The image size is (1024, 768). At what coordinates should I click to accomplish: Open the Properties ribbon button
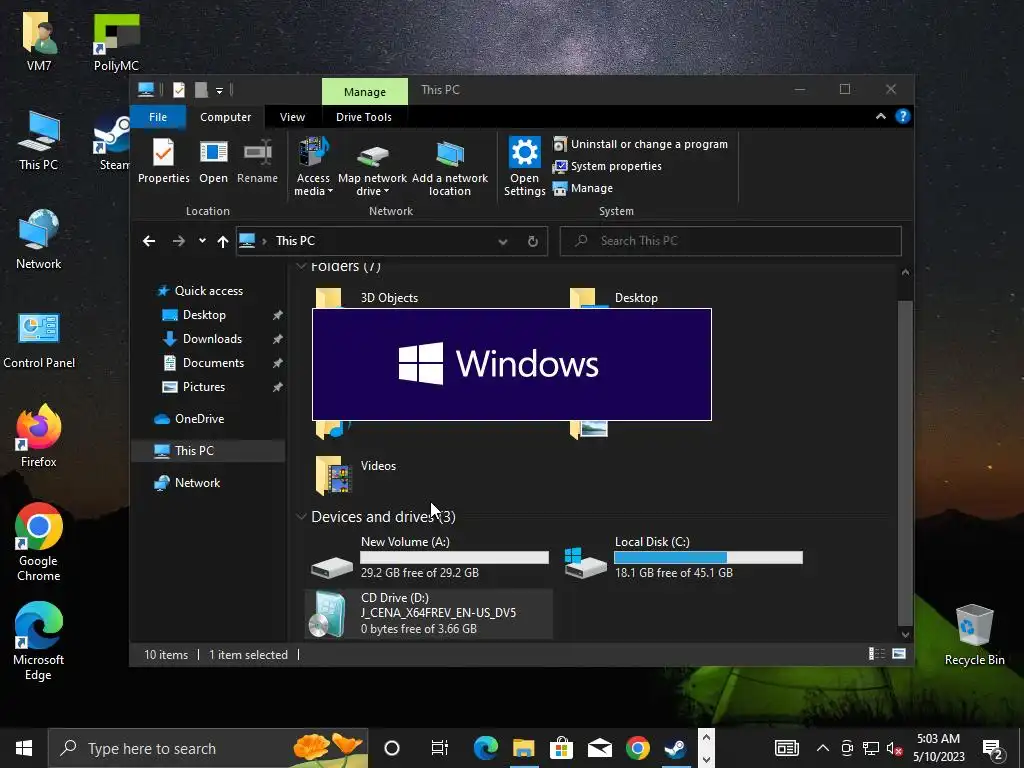click(x=163, y=161)
